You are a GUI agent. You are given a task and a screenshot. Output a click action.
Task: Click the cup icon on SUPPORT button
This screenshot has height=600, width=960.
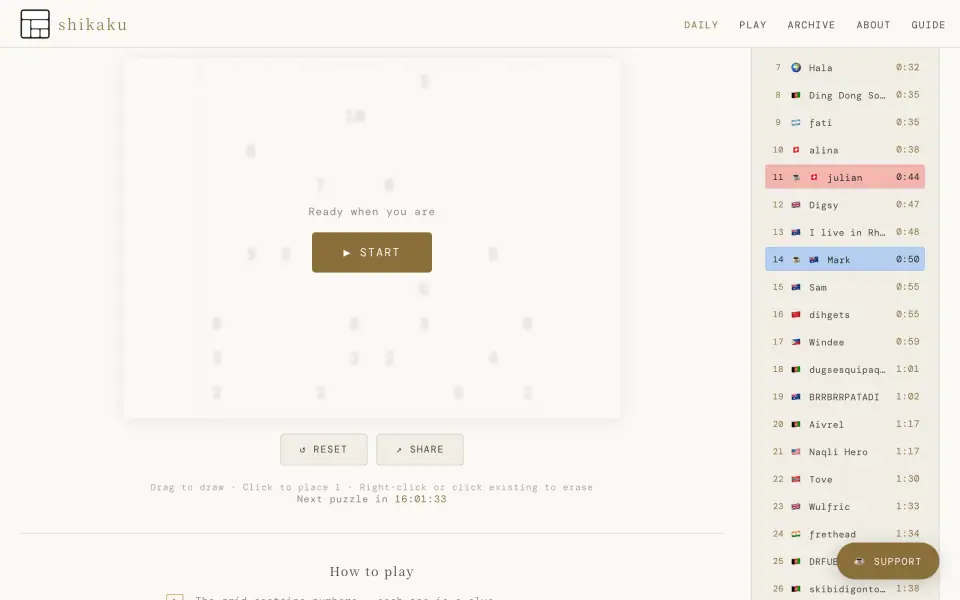[860, 561]
